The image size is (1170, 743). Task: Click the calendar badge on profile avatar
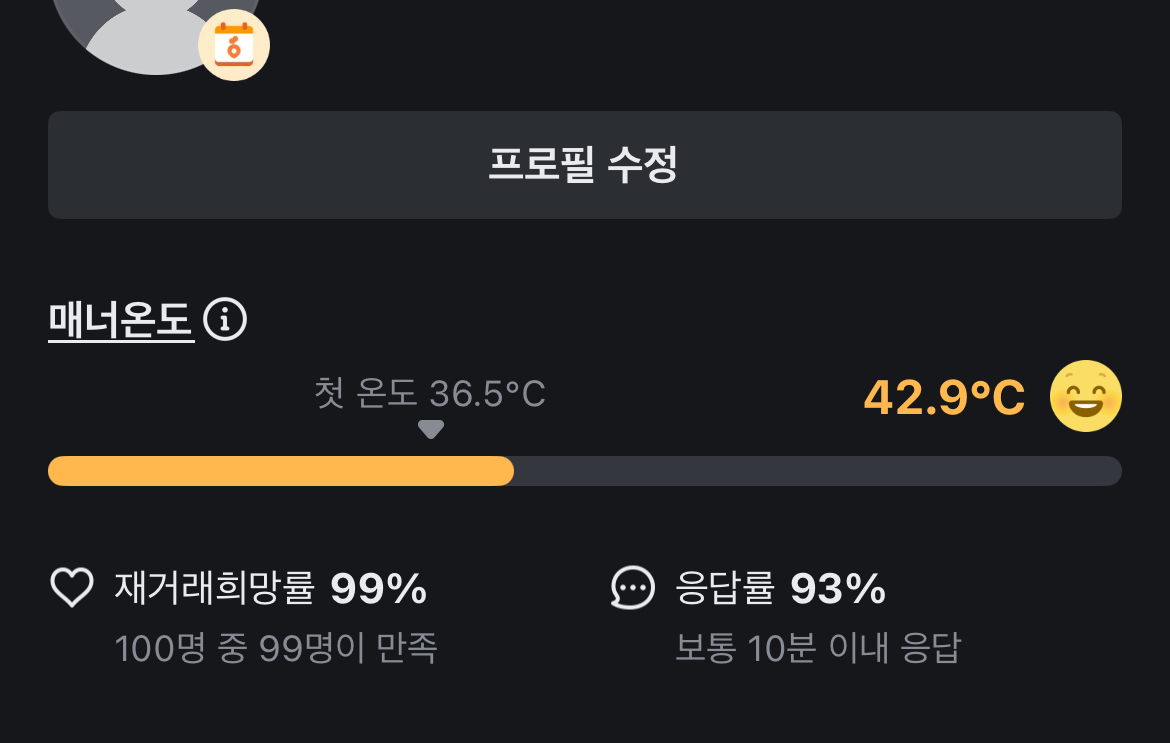[234, 45]
